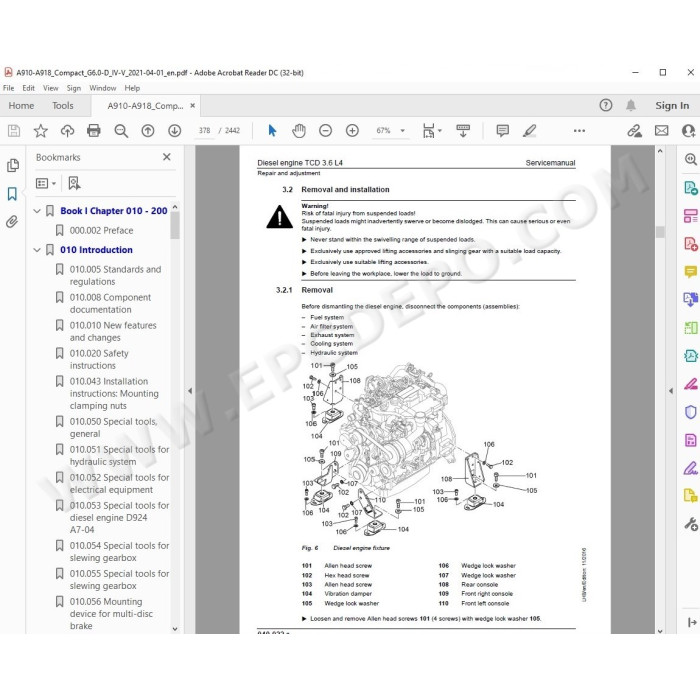
Task: Open attachments paperclip panel
Action: point(12,221)
